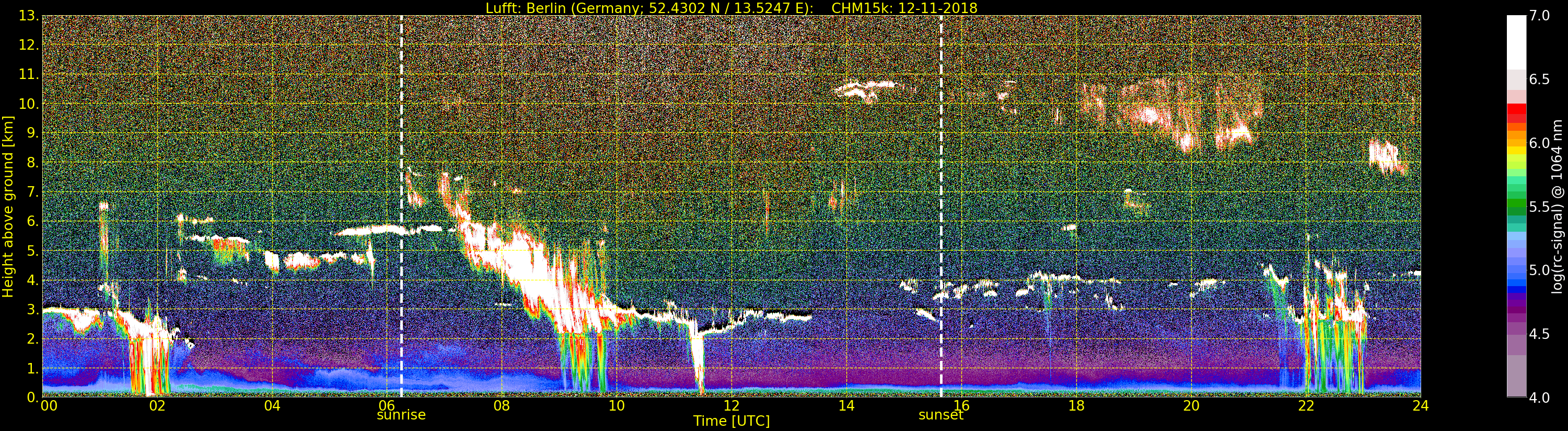The image size is (1568, 431).
Task: Click the 'sunset' label below the time axis
Action: [x=940, y=415]
